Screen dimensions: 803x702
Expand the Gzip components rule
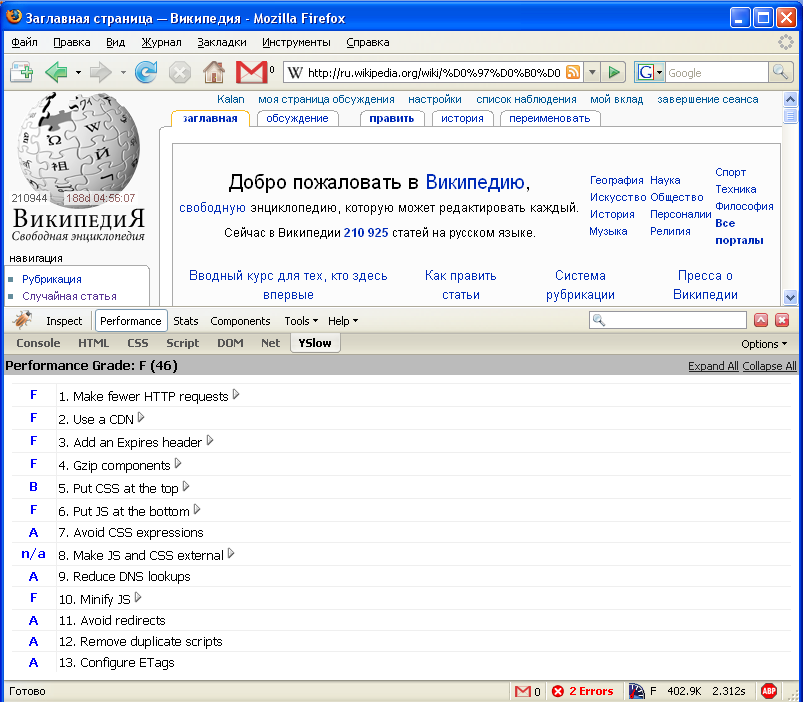(178, 464)
